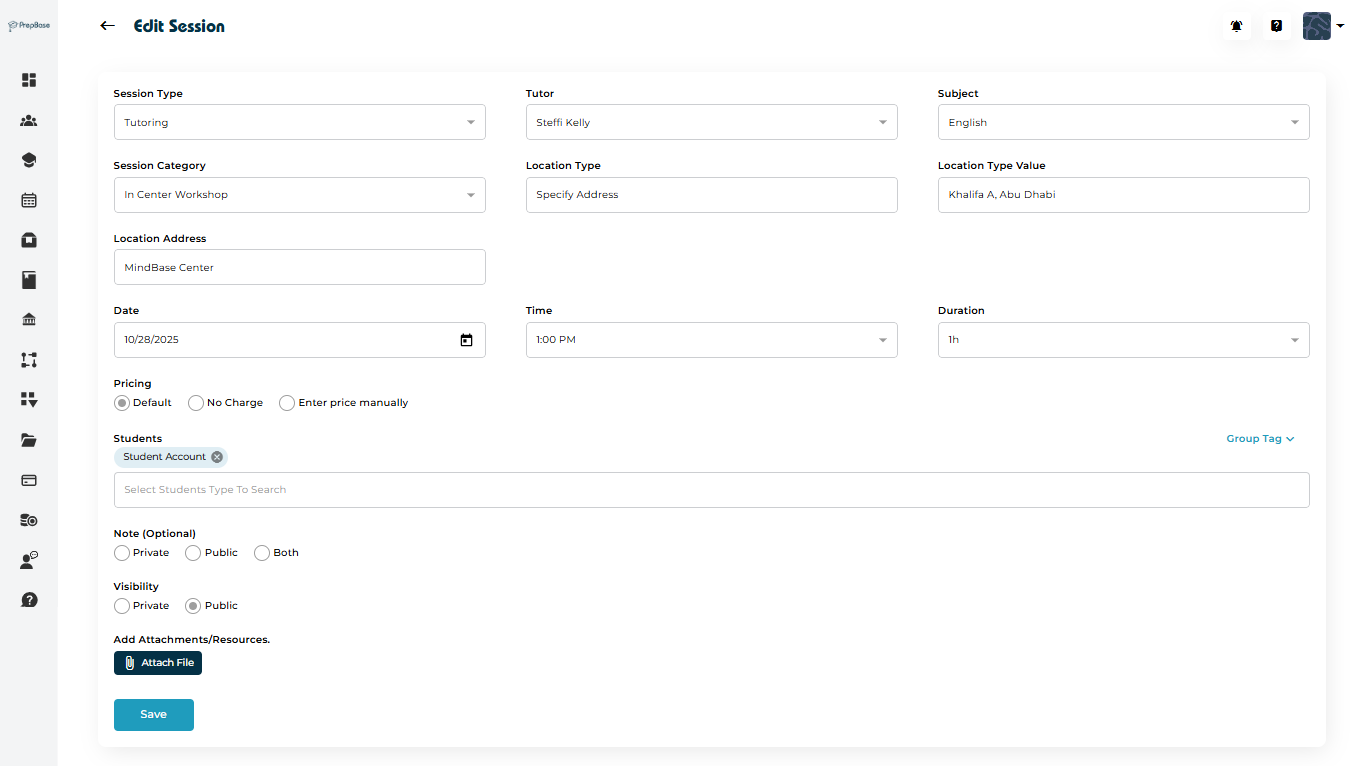Expand the Duration dropdown
The image size is (1366, 766).
point(1123,340)
